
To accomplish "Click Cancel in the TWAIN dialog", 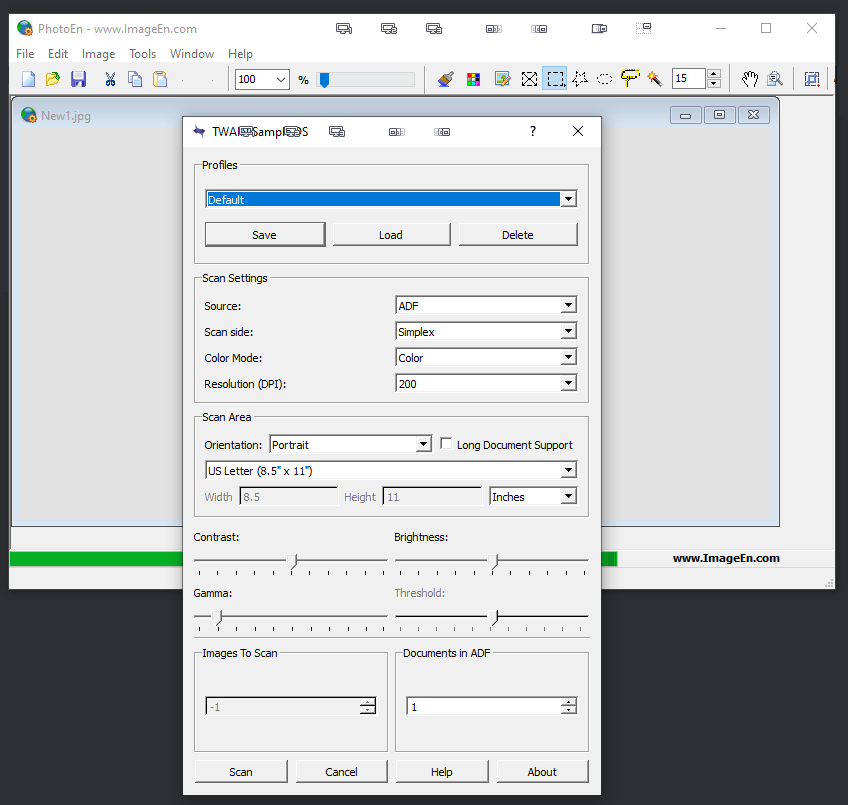I will coord(342,771).
